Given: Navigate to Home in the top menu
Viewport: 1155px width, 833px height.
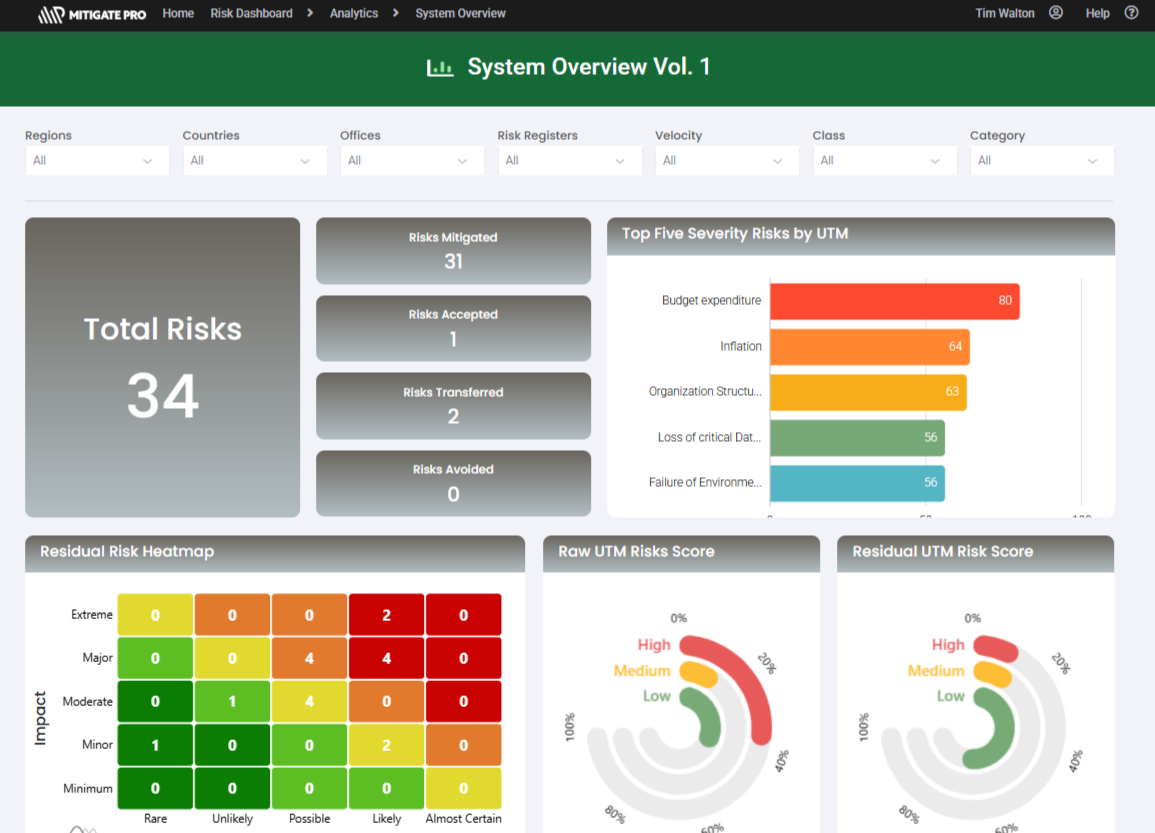Looking at the screenshot, I should pyautogui.click(x=178, y=13).
